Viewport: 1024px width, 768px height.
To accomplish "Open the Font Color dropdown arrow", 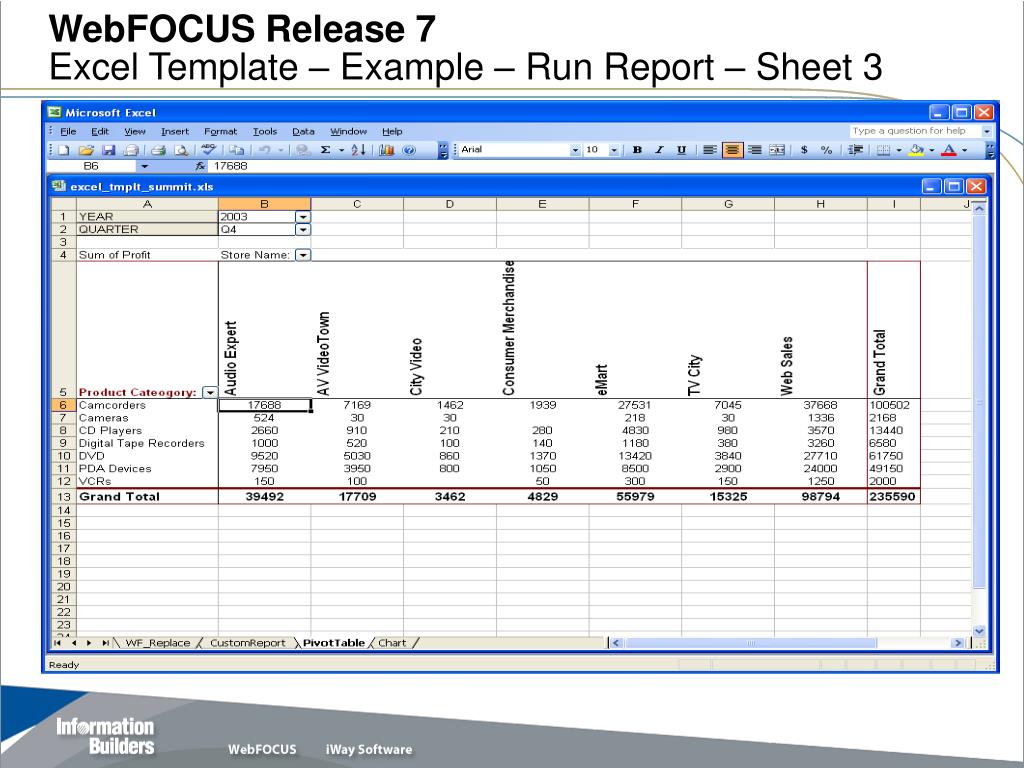I will point(965,150).
